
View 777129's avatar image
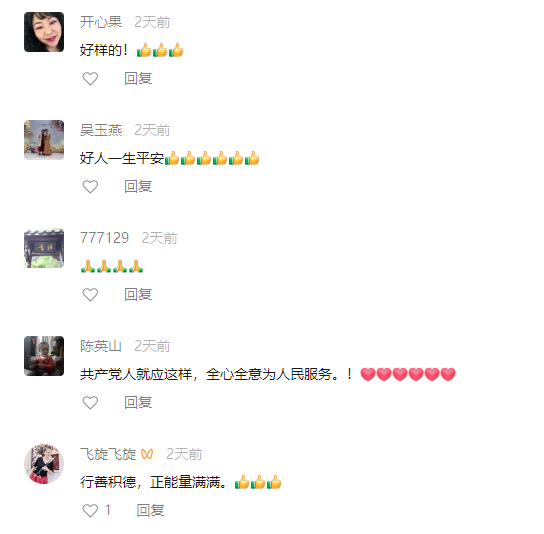pyautogui.click(x=44, y=248)
